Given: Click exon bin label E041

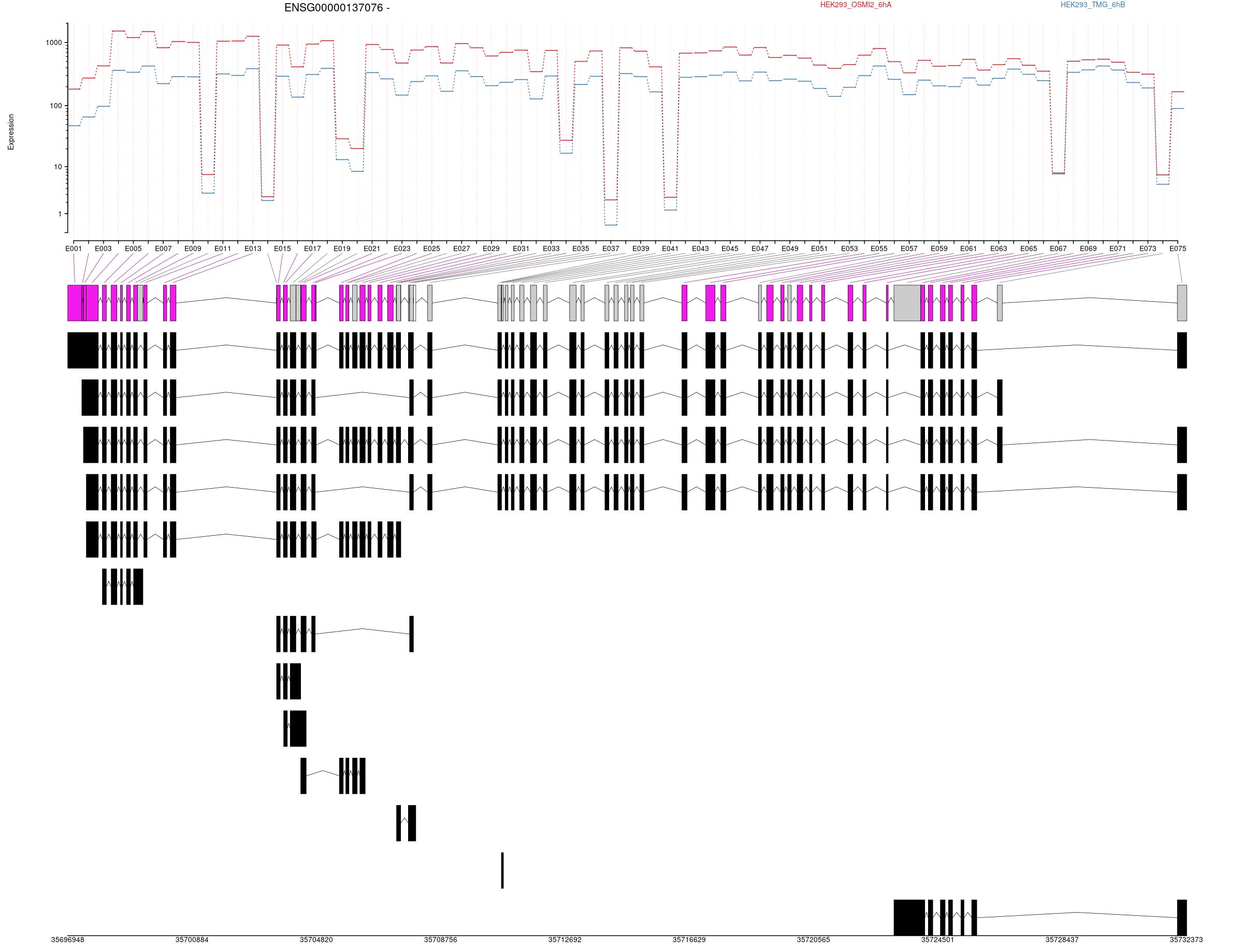Looking at the screenshot, I should (x=670, y=249).
